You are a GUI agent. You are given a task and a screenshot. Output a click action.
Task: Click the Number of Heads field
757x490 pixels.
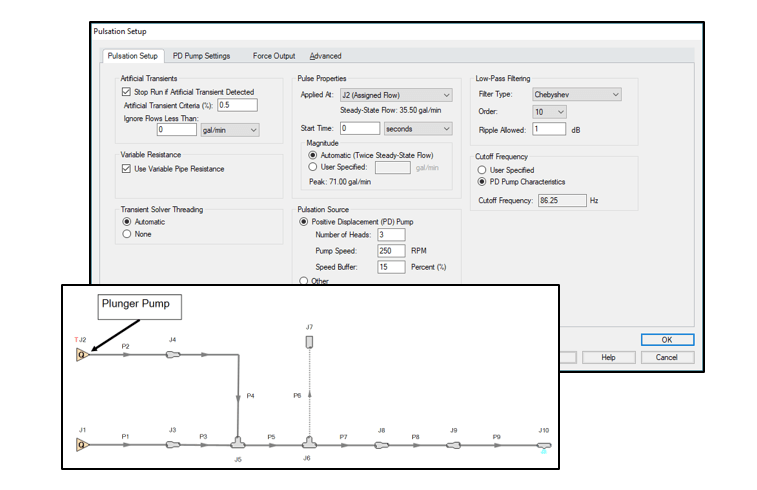(x=391, y=235)
